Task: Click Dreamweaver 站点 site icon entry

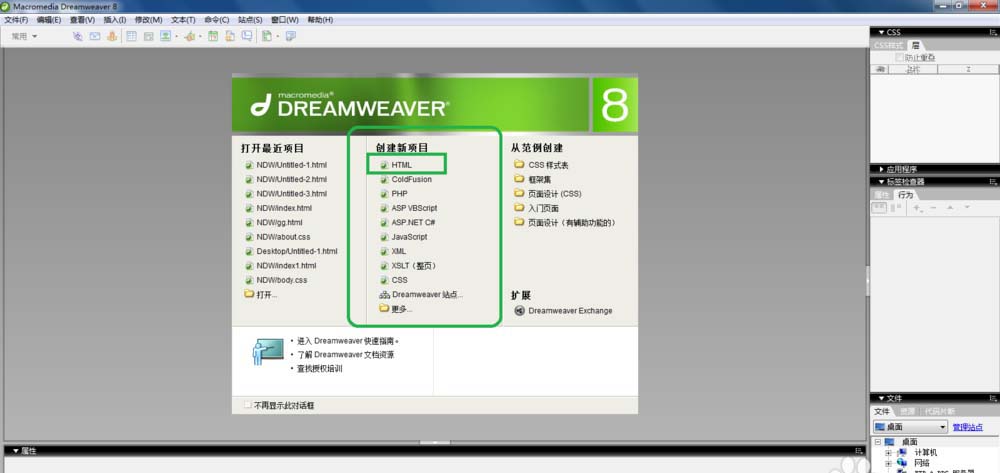Action: click(384, 295)
